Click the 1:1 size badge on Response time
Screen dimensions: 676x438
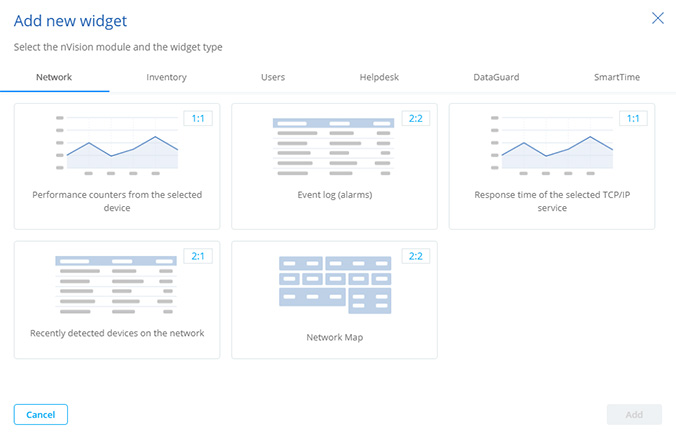tap(633, 119)
